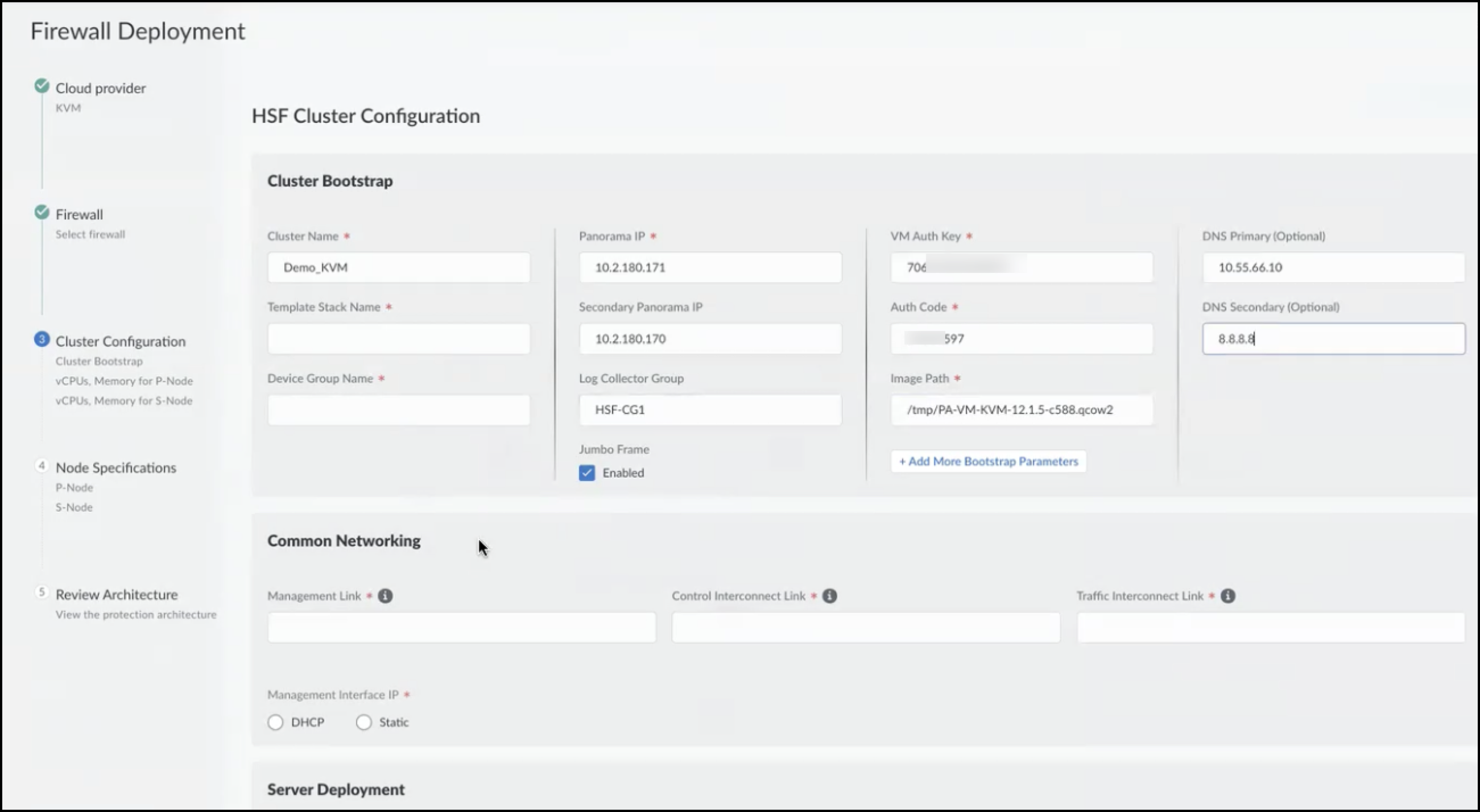
Task: Click Add More Bootstrap Parameters button
Action: click(987, 462)
